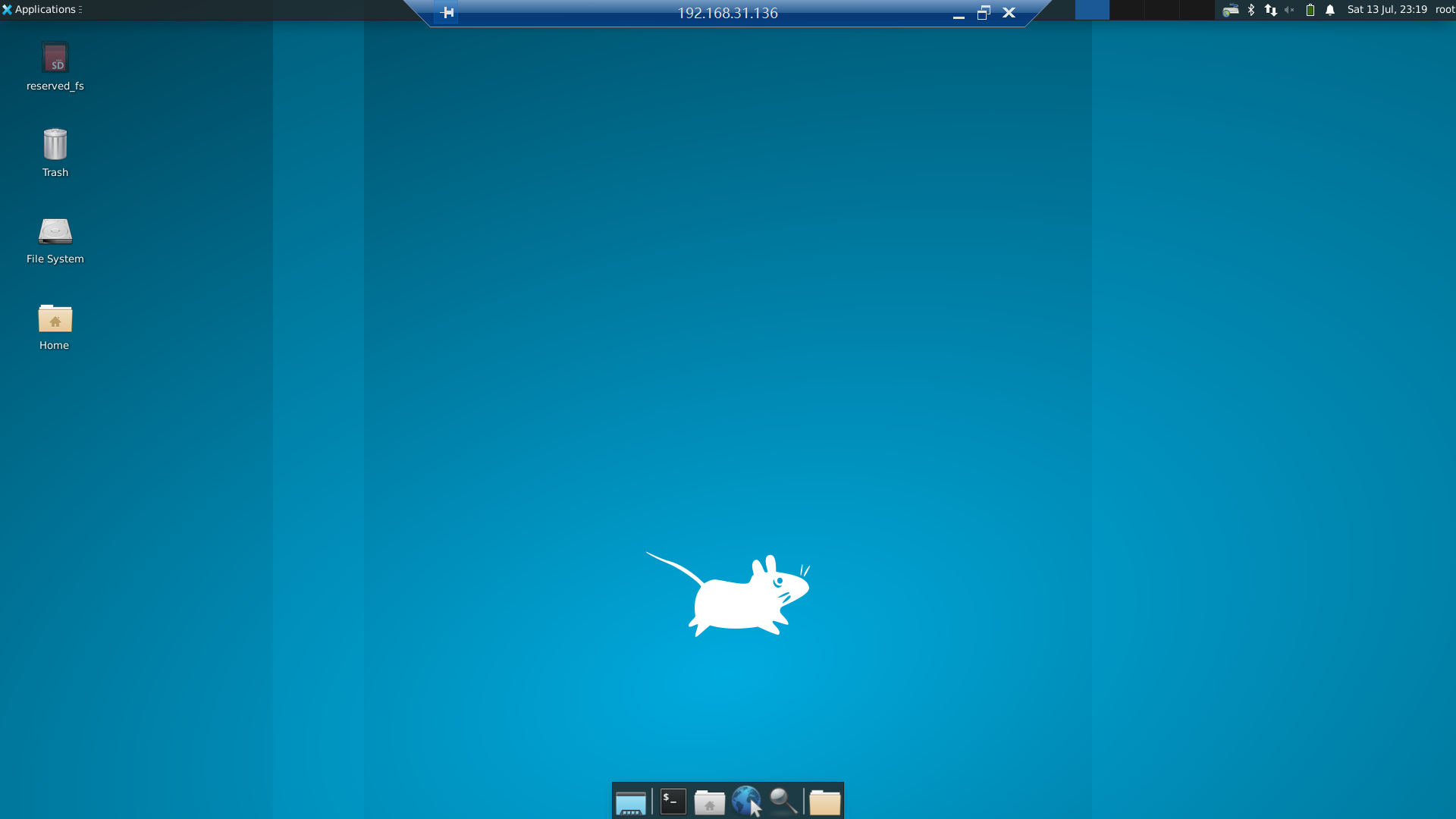
Task: Toggle the pin on the connection bar
Action: [447, 13]
